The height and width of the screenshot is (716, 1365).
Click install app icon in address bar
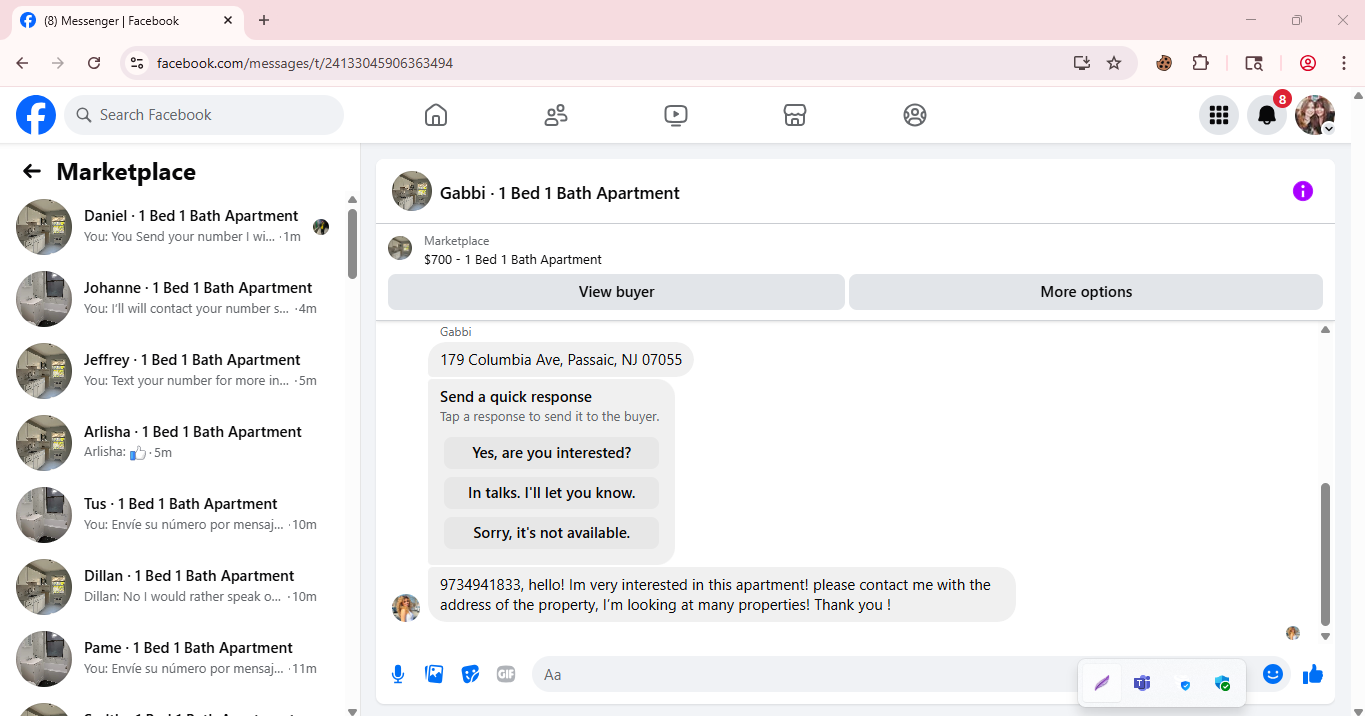pos(1081,63)
